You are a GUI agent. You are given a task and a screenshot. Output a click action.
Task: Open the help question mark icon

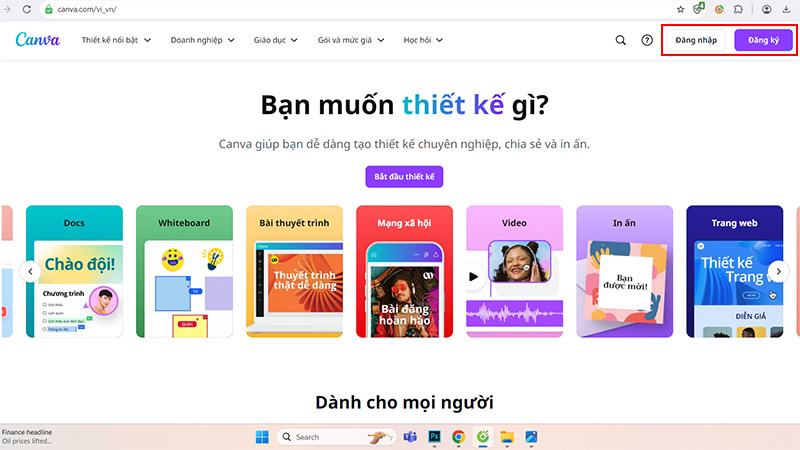coord(647,40)
